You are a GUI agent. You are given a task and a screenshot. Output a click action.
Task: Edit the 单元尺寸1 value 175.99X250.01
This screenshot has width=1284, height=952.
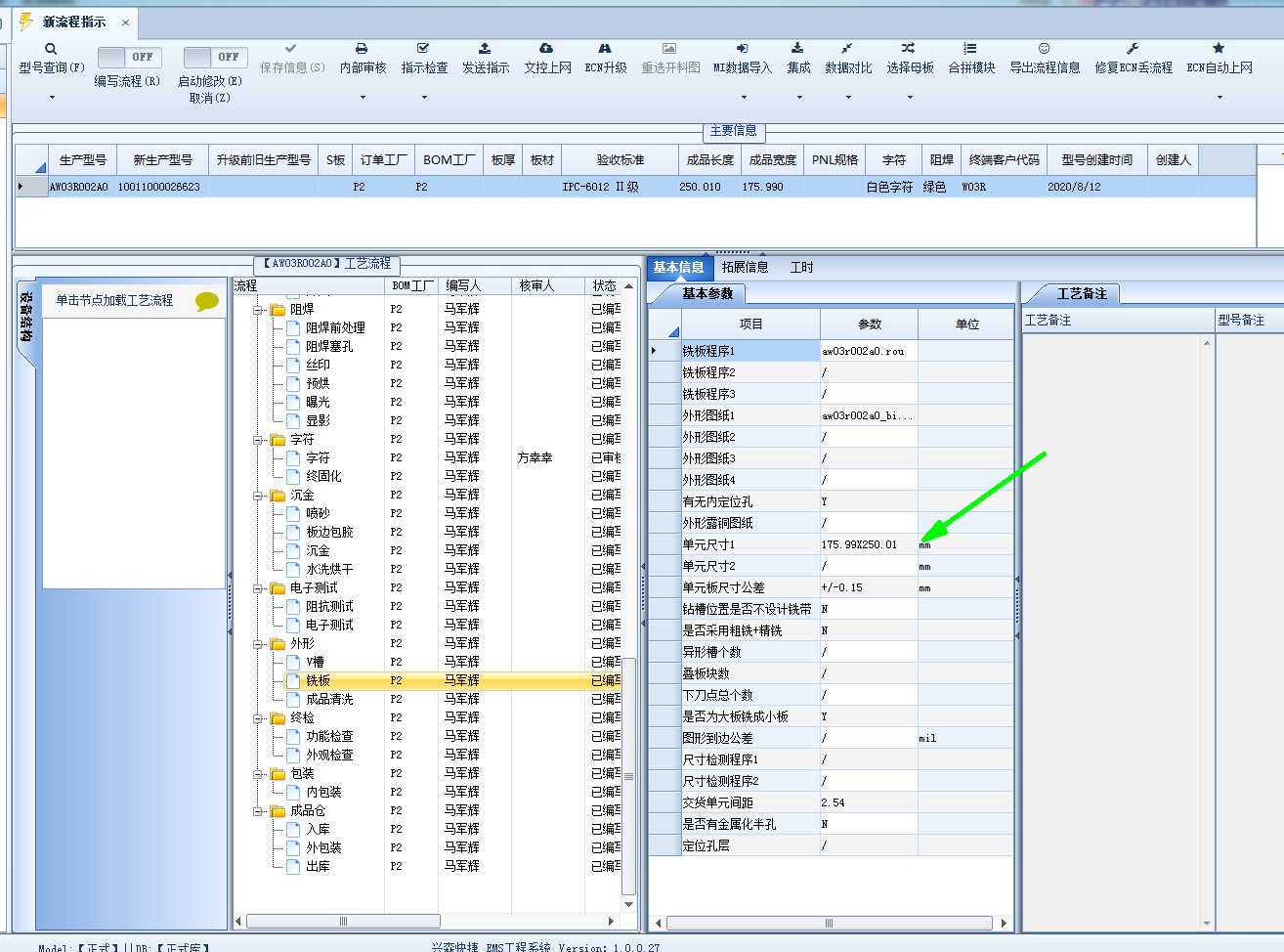click(869, 544)
